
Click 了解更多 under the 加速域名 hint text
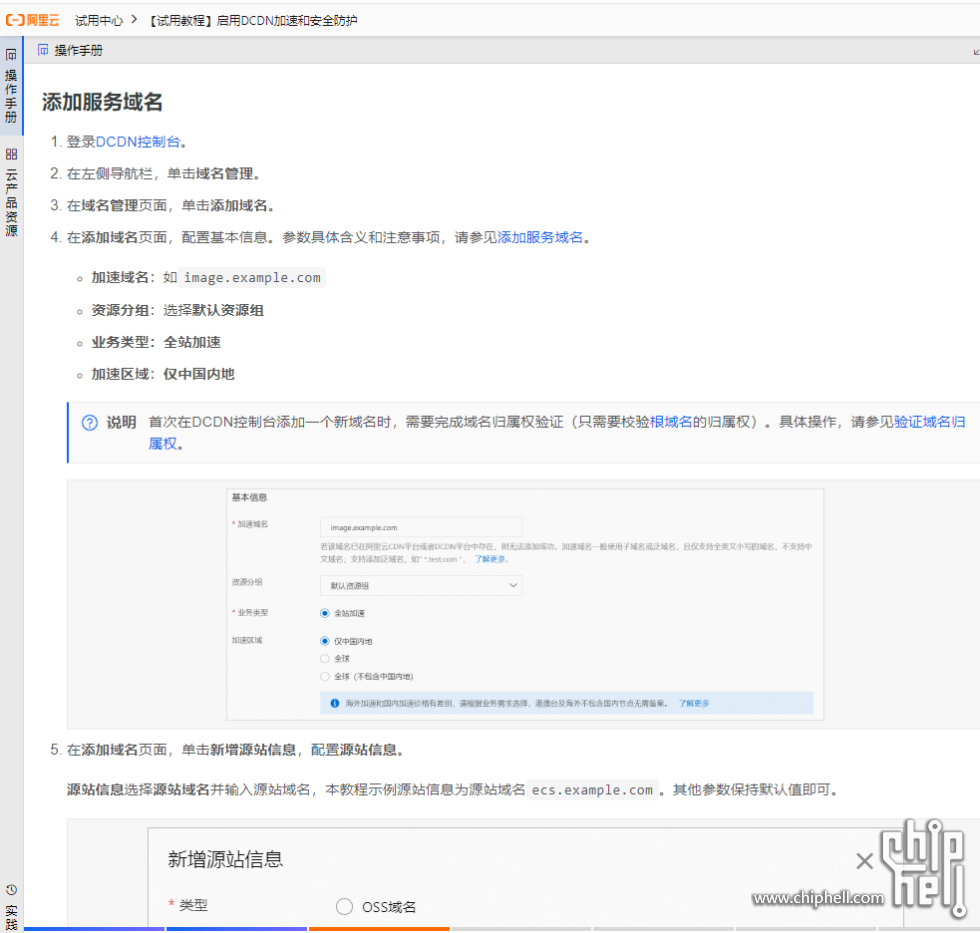click(x=490, y=559)
